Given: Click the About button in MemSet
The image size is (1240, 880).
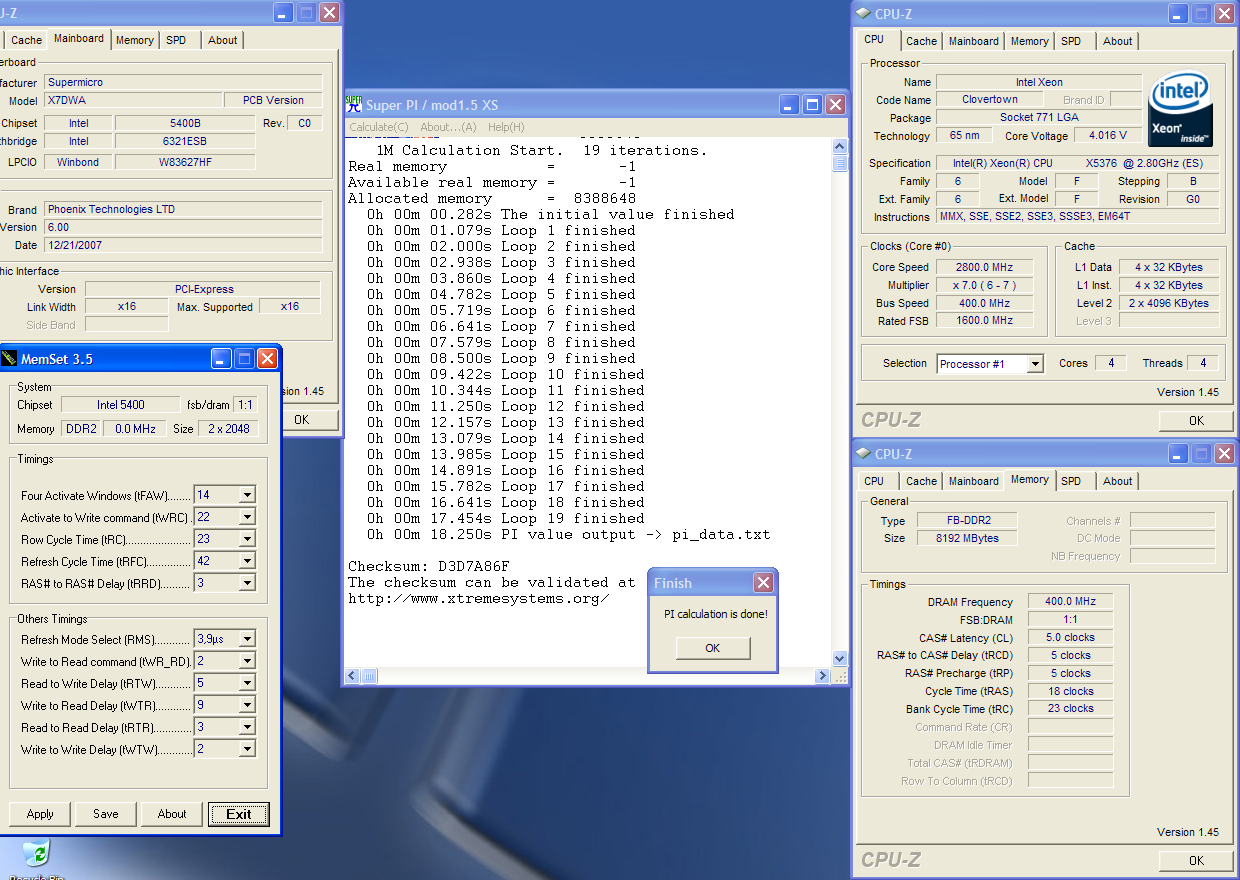Looking at the screenshot, I should pos(172,814).
